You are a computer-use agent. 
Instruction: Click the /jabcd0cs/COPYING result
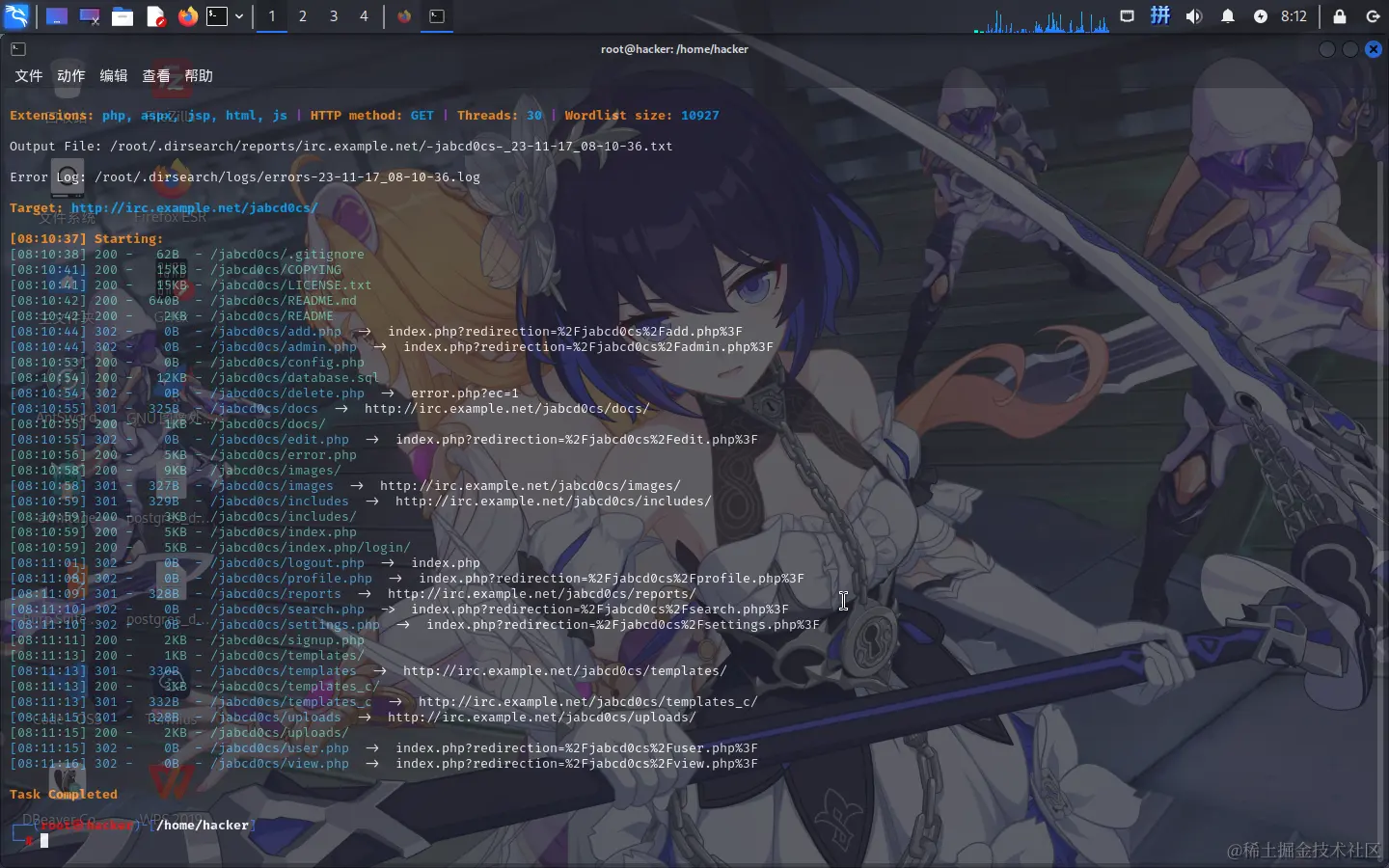tap(276, 270)
